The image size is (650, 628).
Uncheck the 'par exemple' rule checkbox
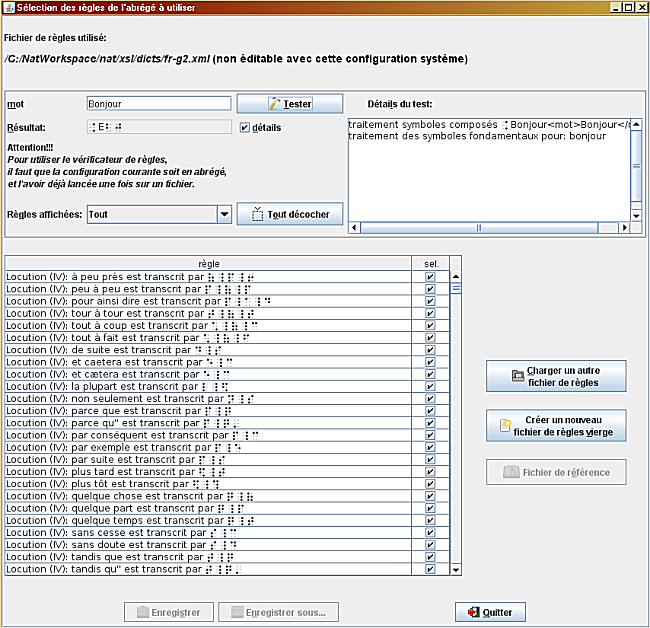(430, 448)
